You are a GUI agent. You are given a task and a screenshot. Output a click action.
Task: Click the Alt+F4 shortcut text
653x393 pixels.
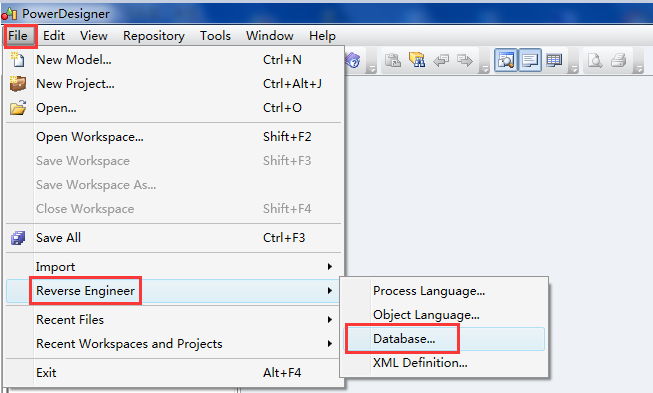coord(282,373)
